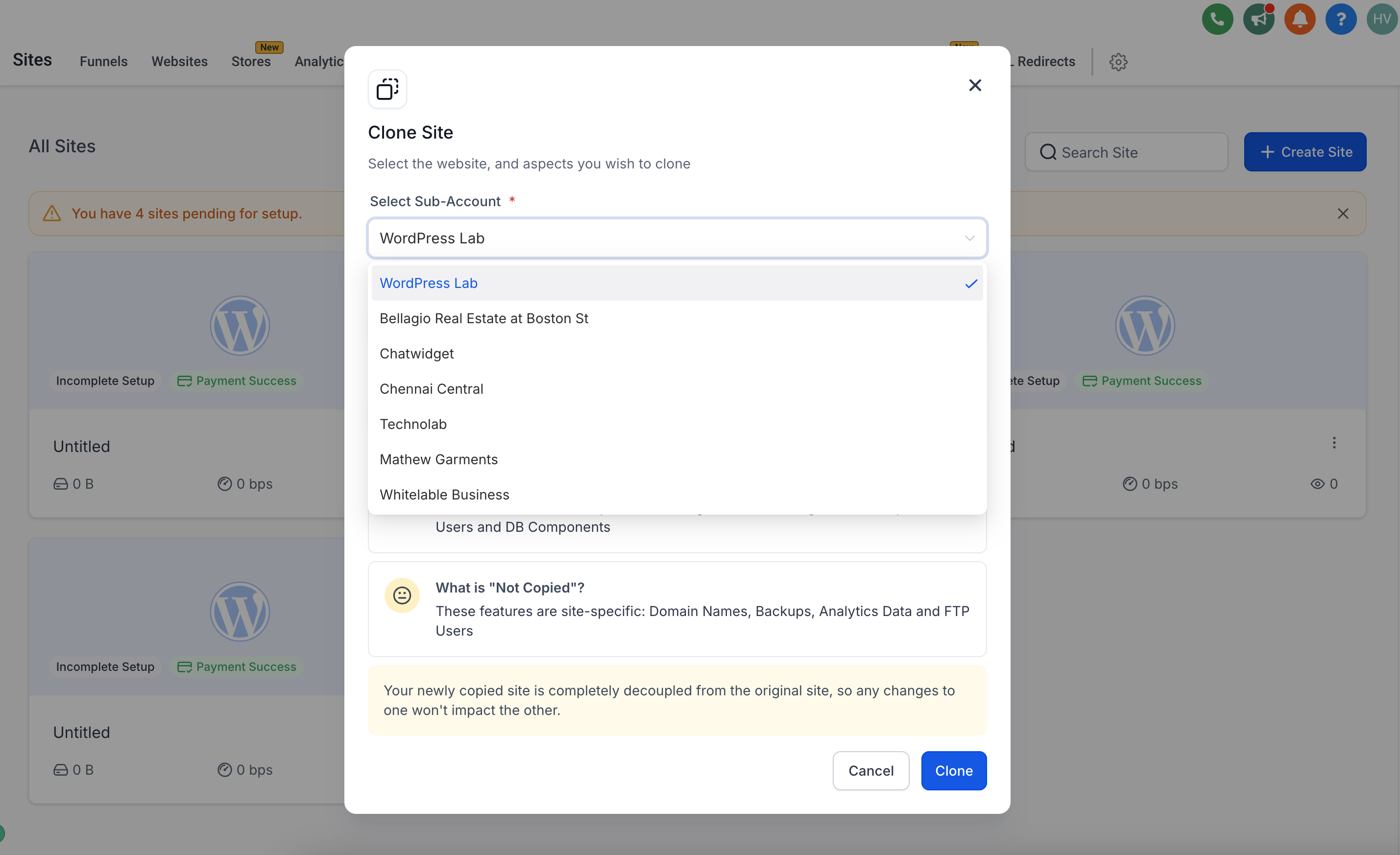Image resolution: width=1400 pixels, height=855 pixels.
Task: Switch to the Websites tab
Action: point(180,61)
